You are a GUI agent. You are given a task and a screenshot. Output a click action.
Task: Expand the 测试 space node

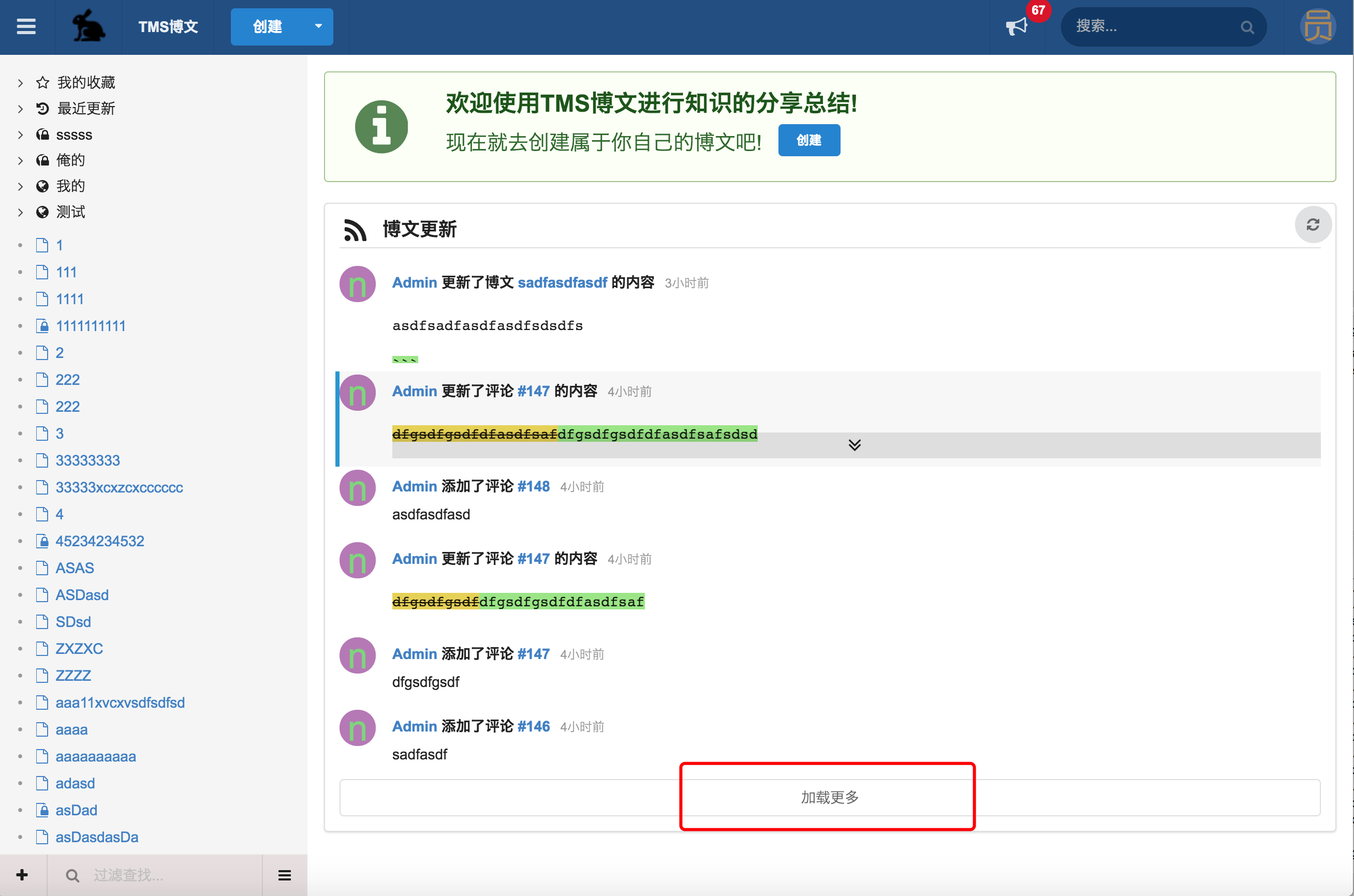click(x=21, y=213)
